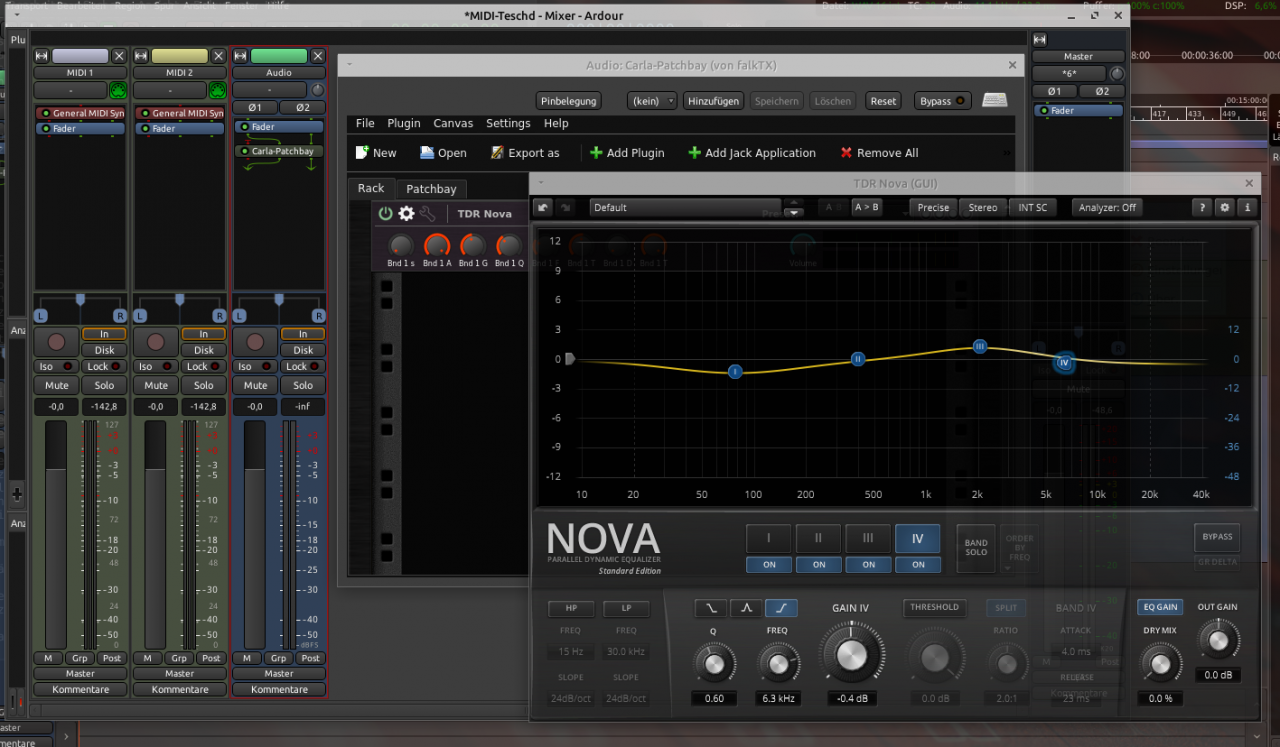Screen dimensions: 1280x747
Task: Select the low shelf filter shape icon
Action: tap(711, 607)
